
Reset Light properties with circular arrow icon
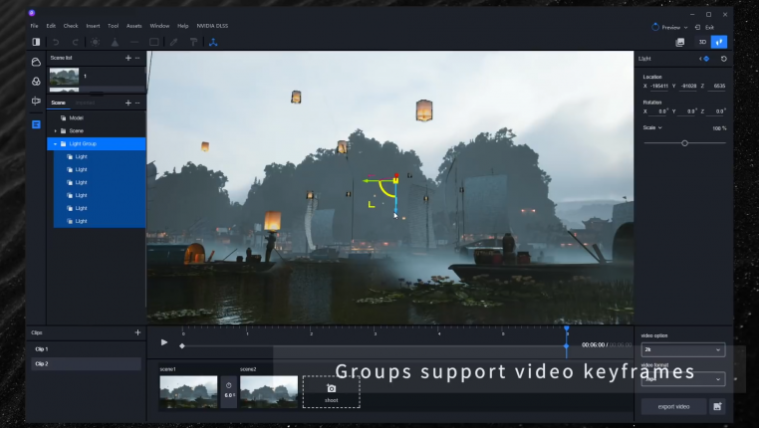tap(724, 59)
